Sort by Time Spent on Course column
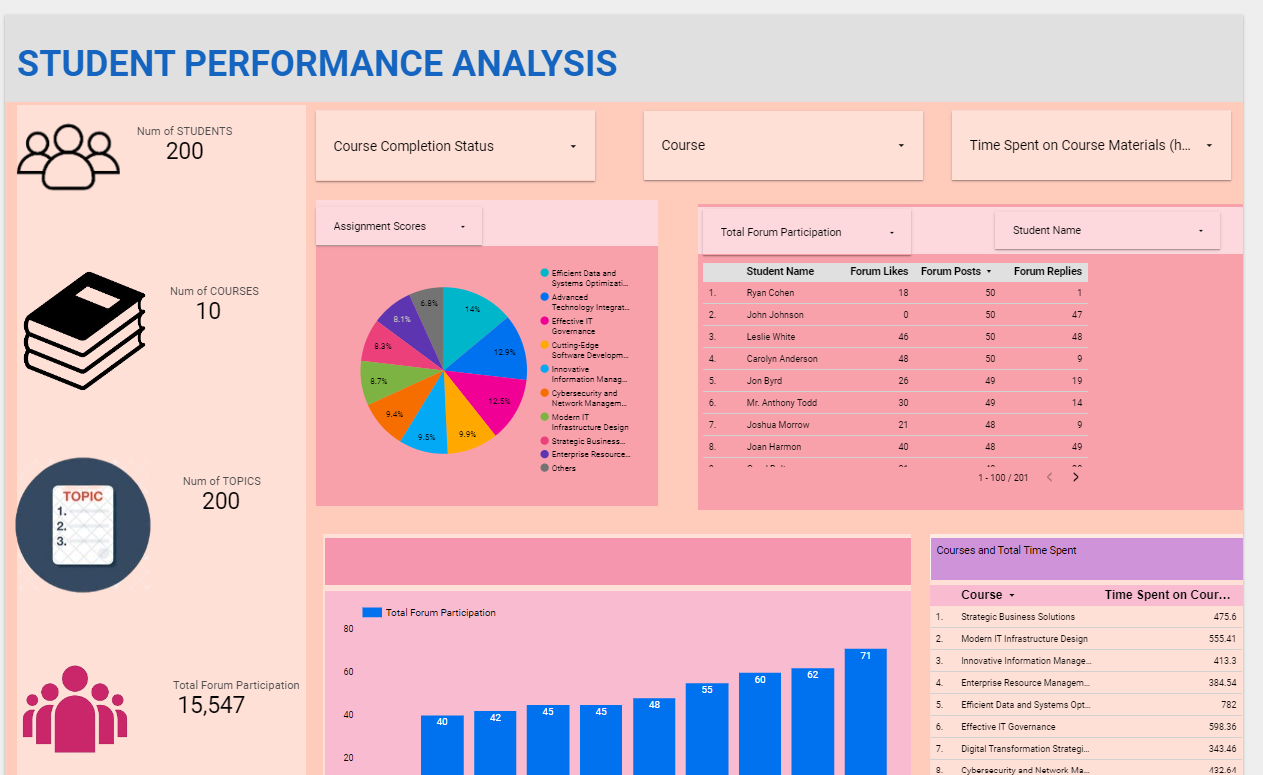This screenshot has width=1263, height=775. pyautogui.click(x=1168, y=594)
